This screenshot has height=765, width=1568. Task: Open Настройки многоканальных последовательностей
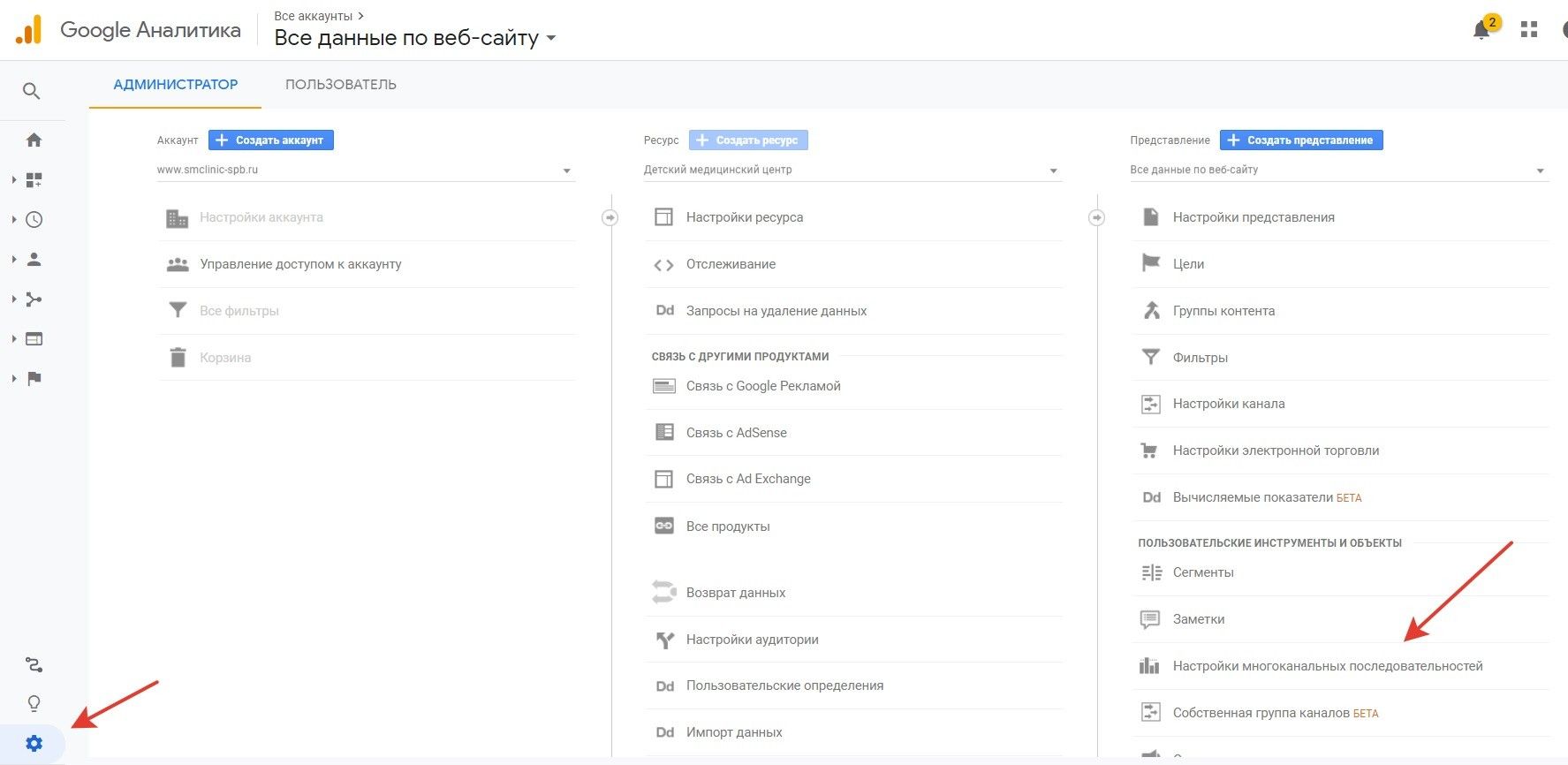click(1328, 666)
